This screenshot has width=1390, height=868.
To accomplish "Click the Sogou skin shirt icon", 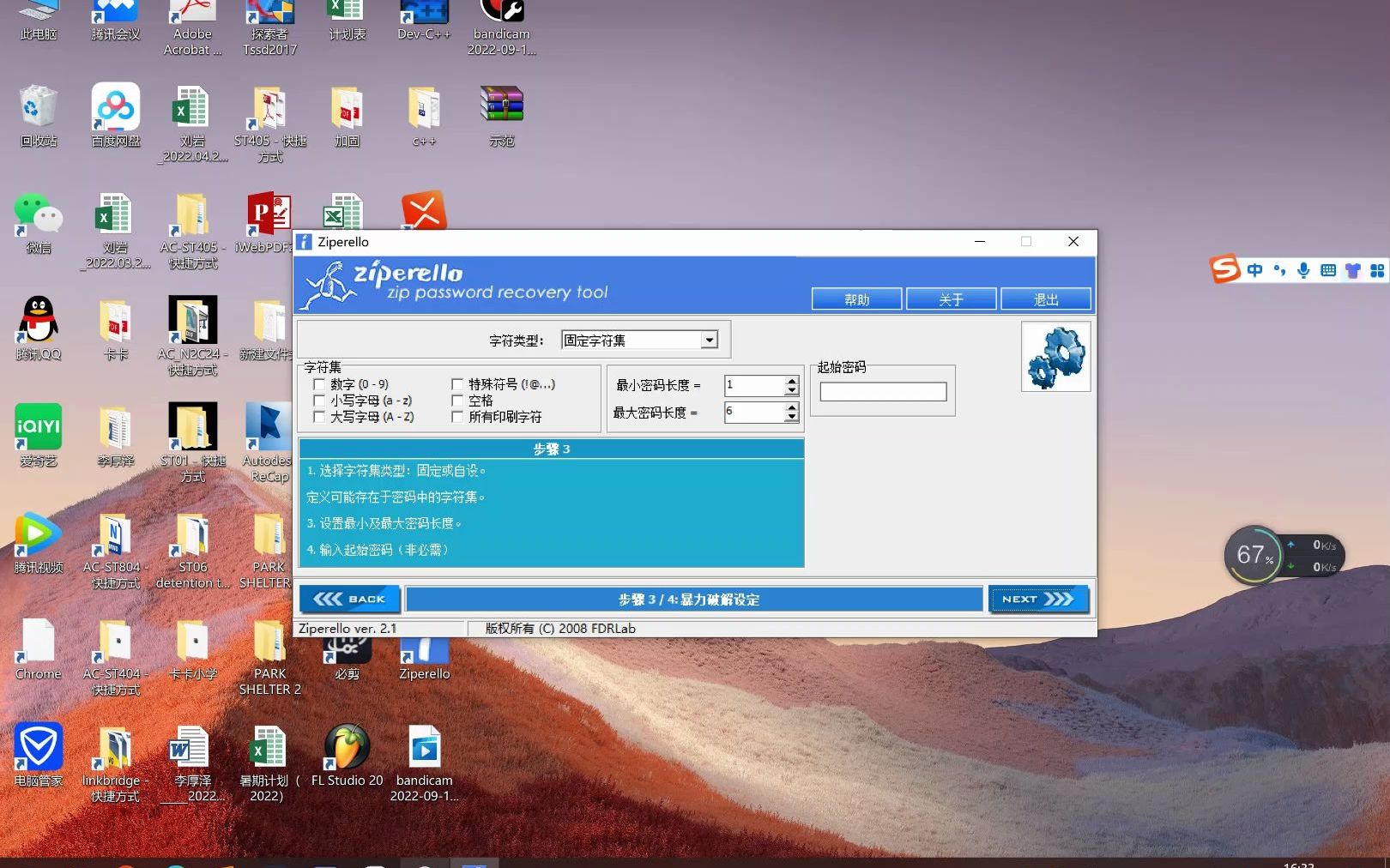I will [1353, 271].
